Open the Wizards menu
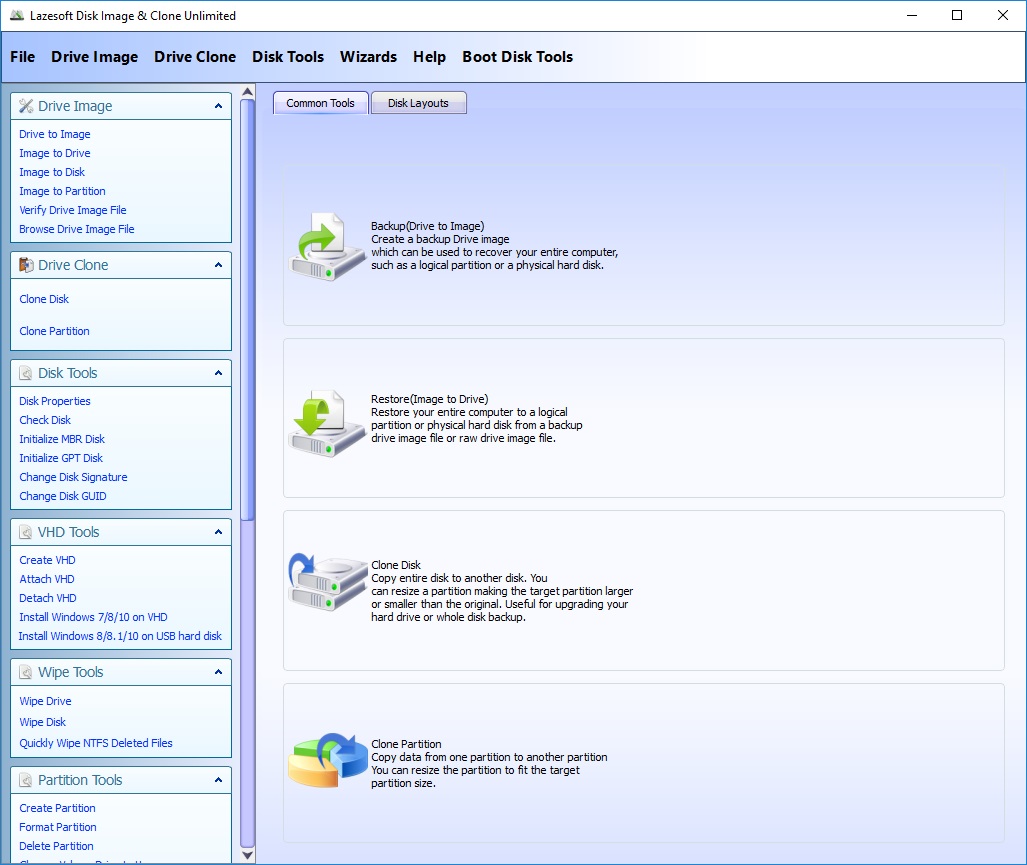 tap(368, 57)
